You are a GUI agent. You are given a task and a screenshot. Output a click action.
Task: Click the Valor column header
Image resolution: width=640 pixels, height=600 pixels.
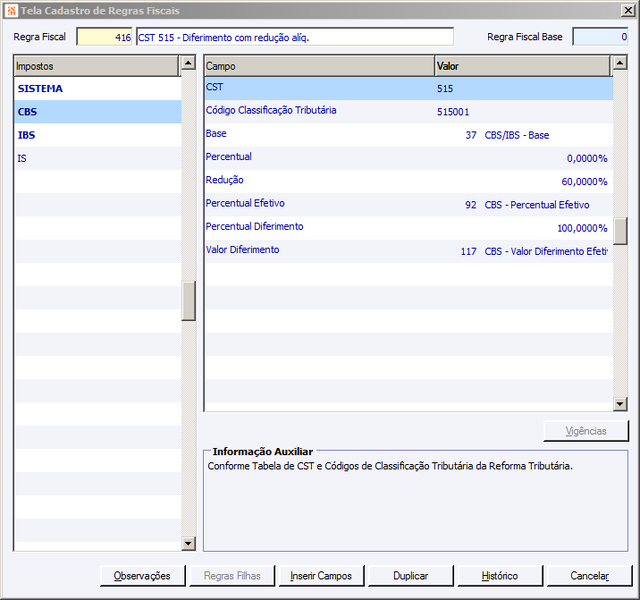[x=522, y=66]
